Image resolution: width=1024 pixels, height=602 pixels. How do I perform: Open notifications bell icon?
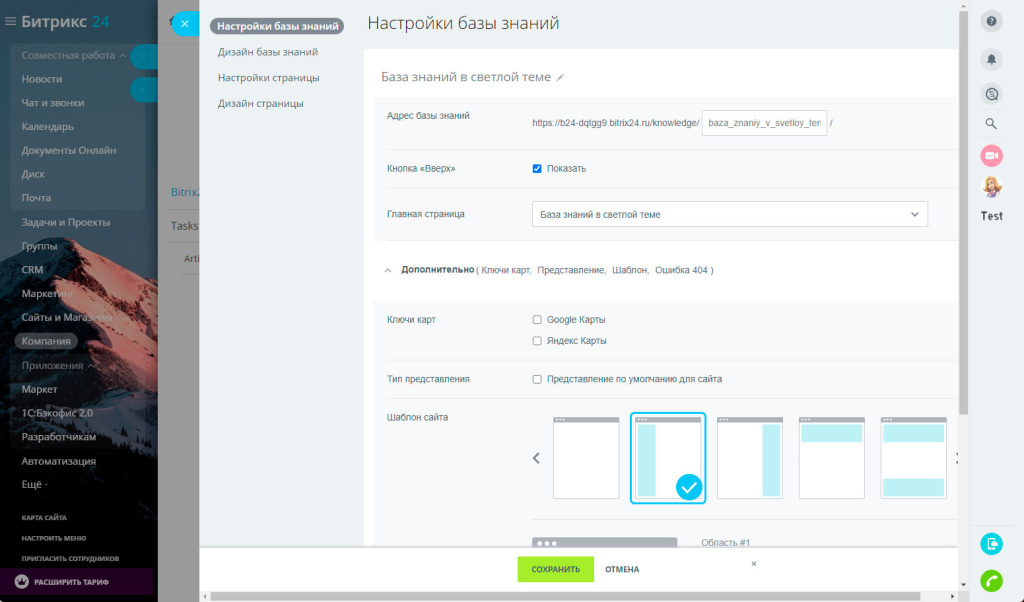(x=991, y=59)
